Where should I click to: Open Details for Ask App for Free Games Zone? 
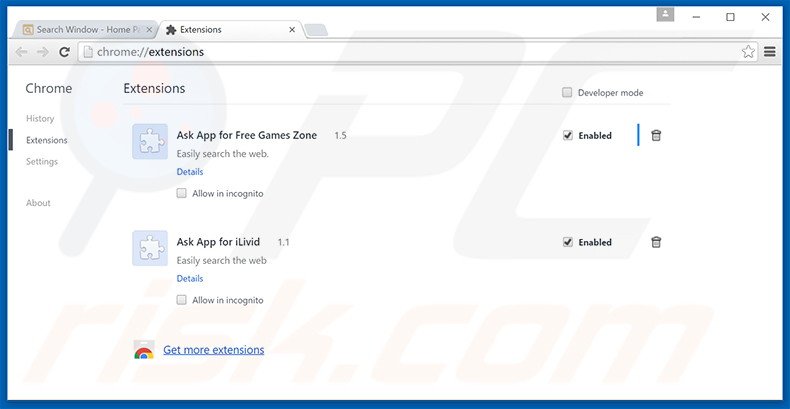[x=190, y=172]
